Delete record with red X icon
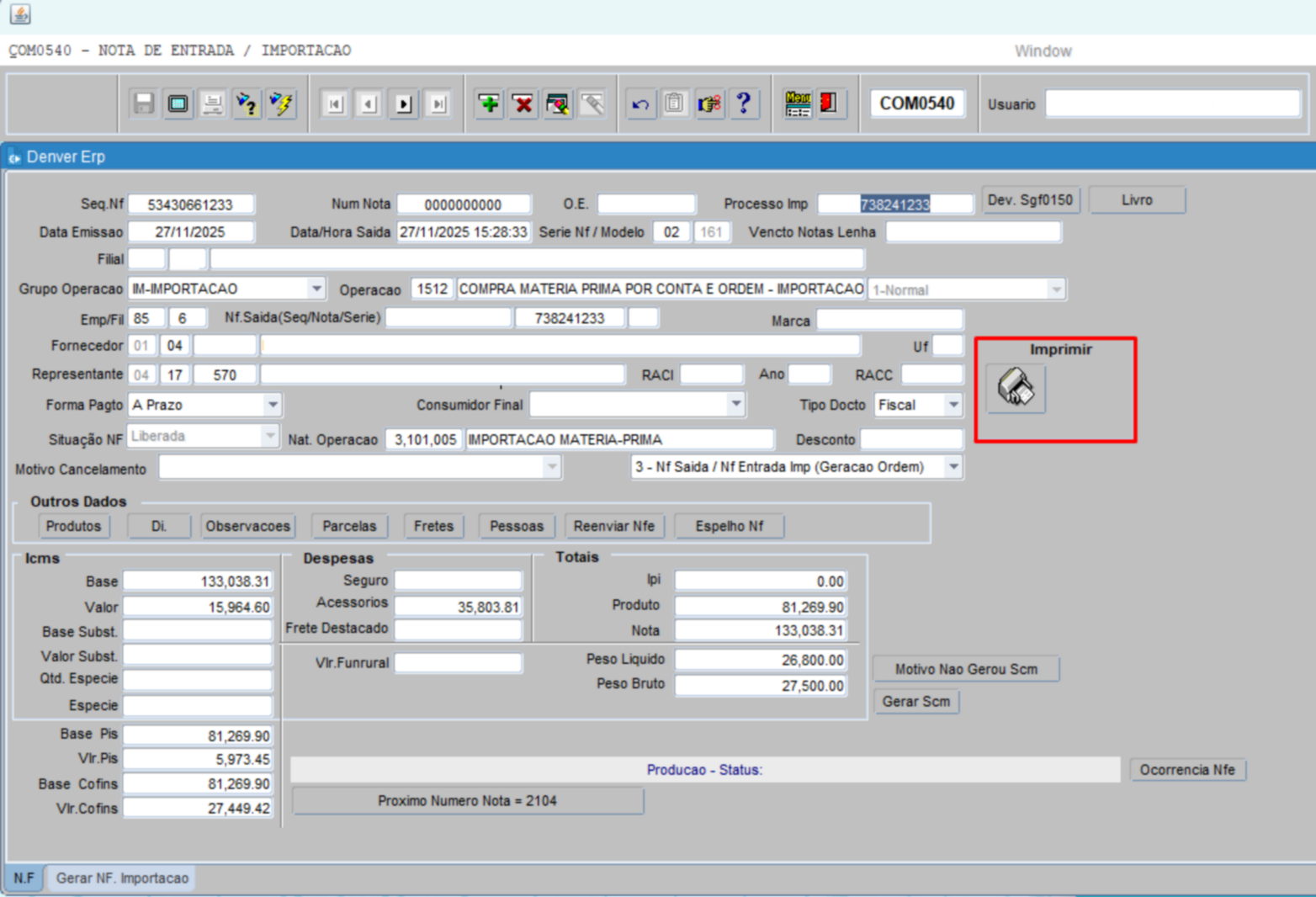The height and width of the screenshot is (897, 1316). tap(523, 103)
